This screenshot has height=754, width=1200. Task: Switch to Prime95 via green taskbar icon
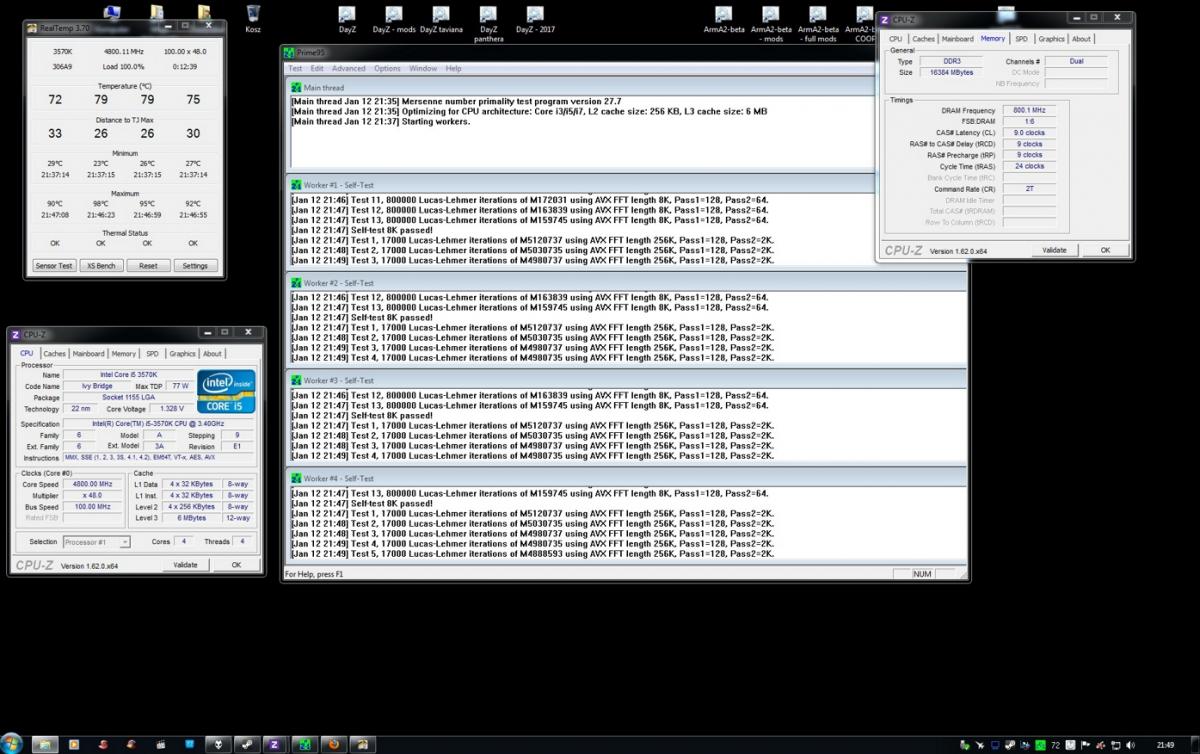[x=304, y=744]
